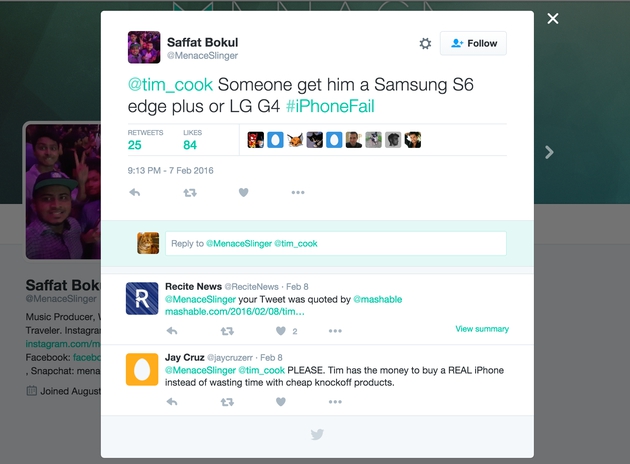The width and height of the screenshot is (630, 464).
Task: Open more options on main tweet
Action: tap(298, 192)
